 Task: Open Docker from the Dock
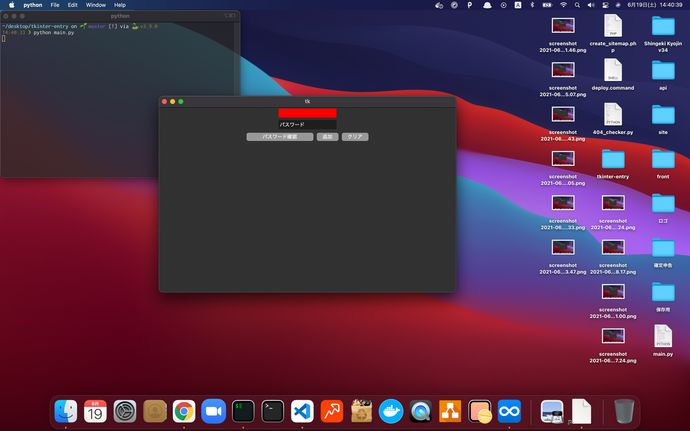(x=391, y=411)
